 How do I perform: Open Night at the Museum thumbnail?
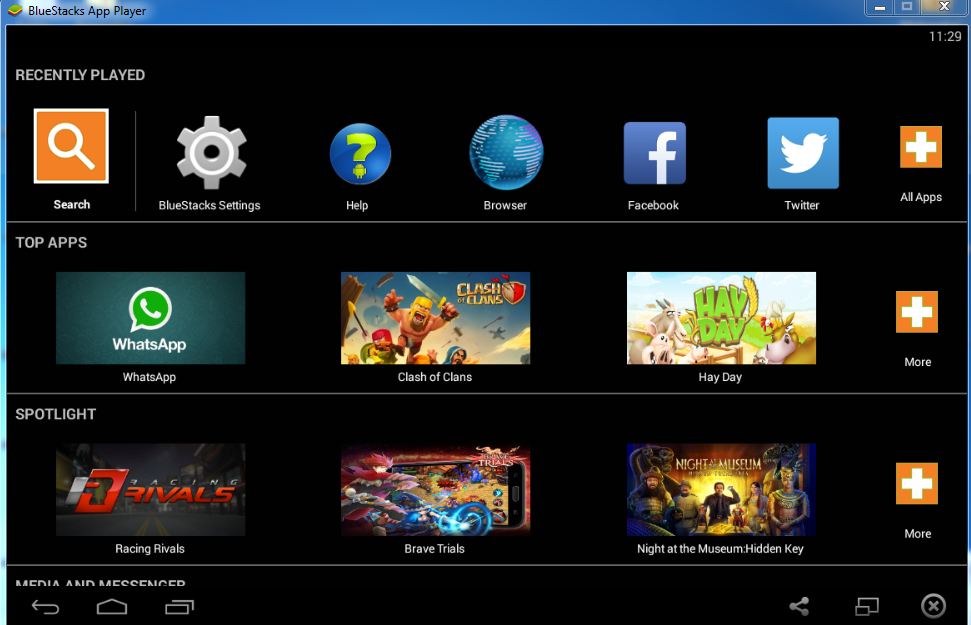click(x=721, y=489)
